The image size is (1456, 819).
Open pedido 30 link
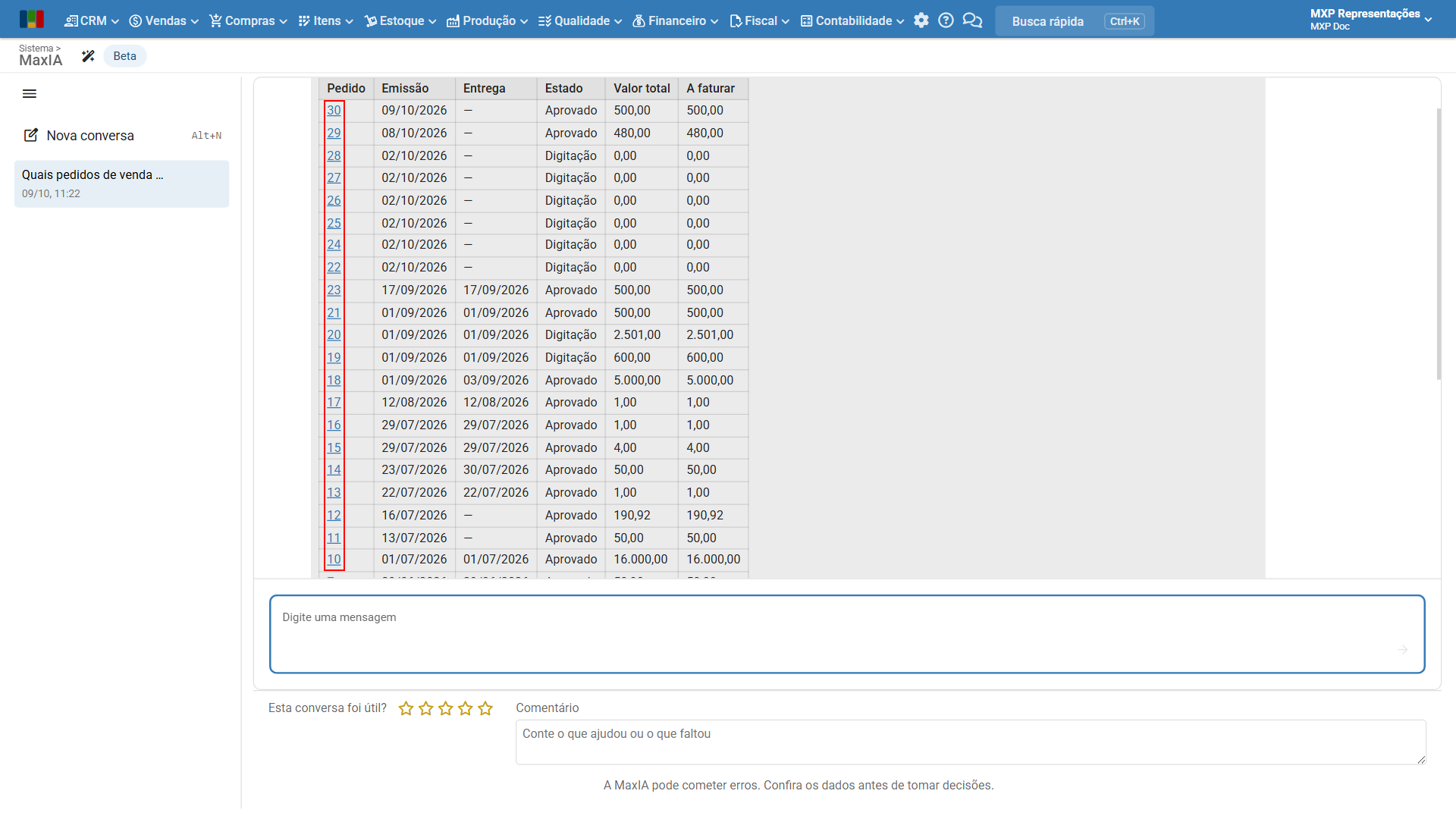point(334,111)
